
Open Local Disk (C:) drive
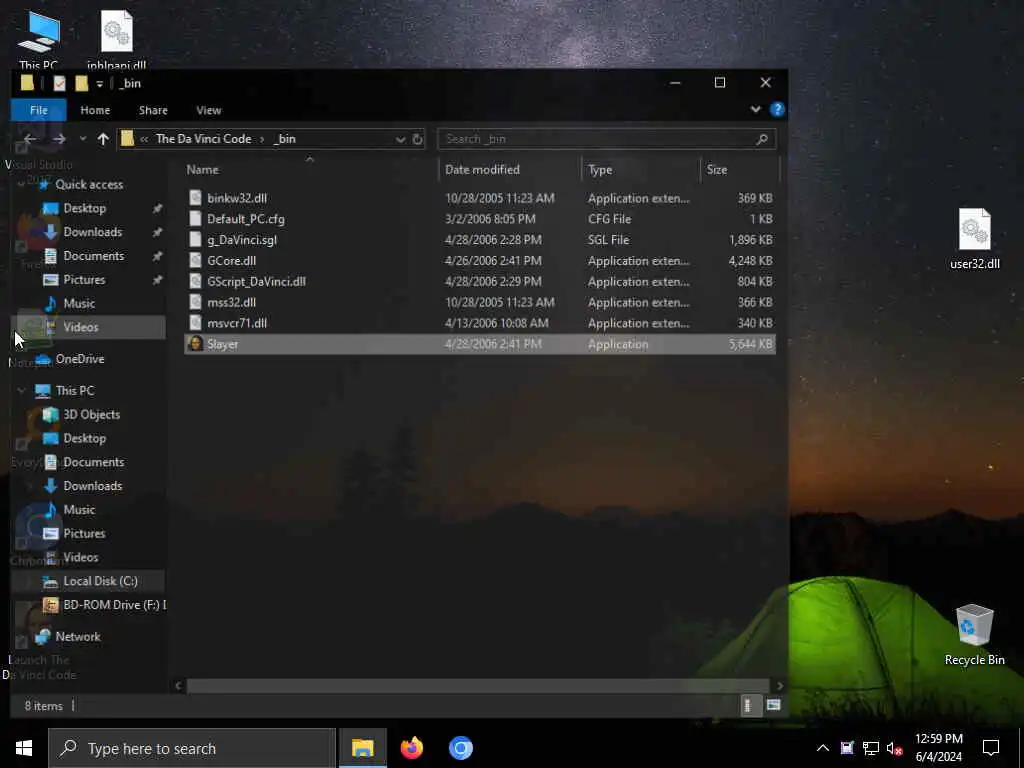pos(100,581)
